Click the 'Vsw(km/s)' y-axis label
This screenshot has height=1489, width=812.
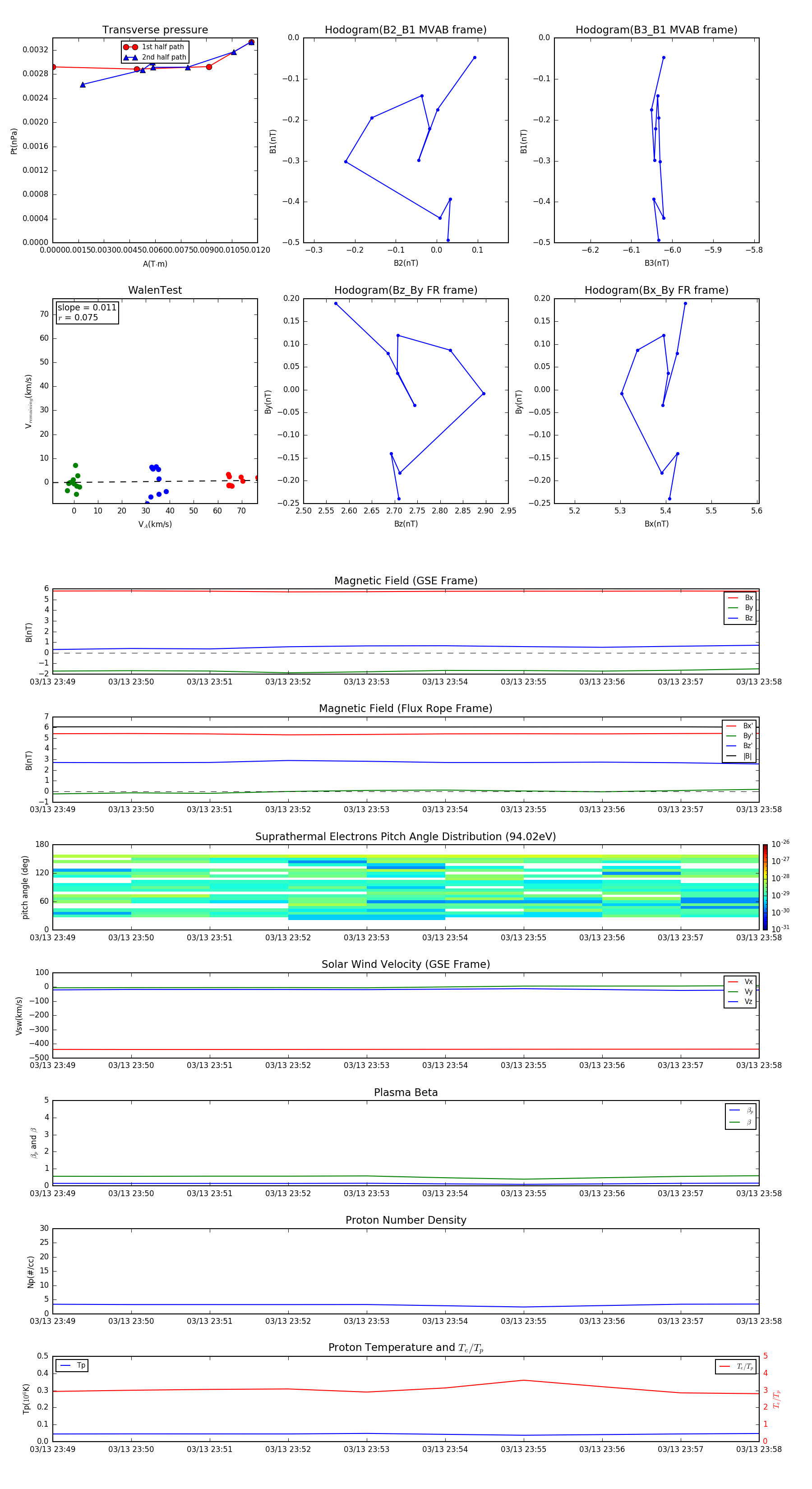[19, 1016]
